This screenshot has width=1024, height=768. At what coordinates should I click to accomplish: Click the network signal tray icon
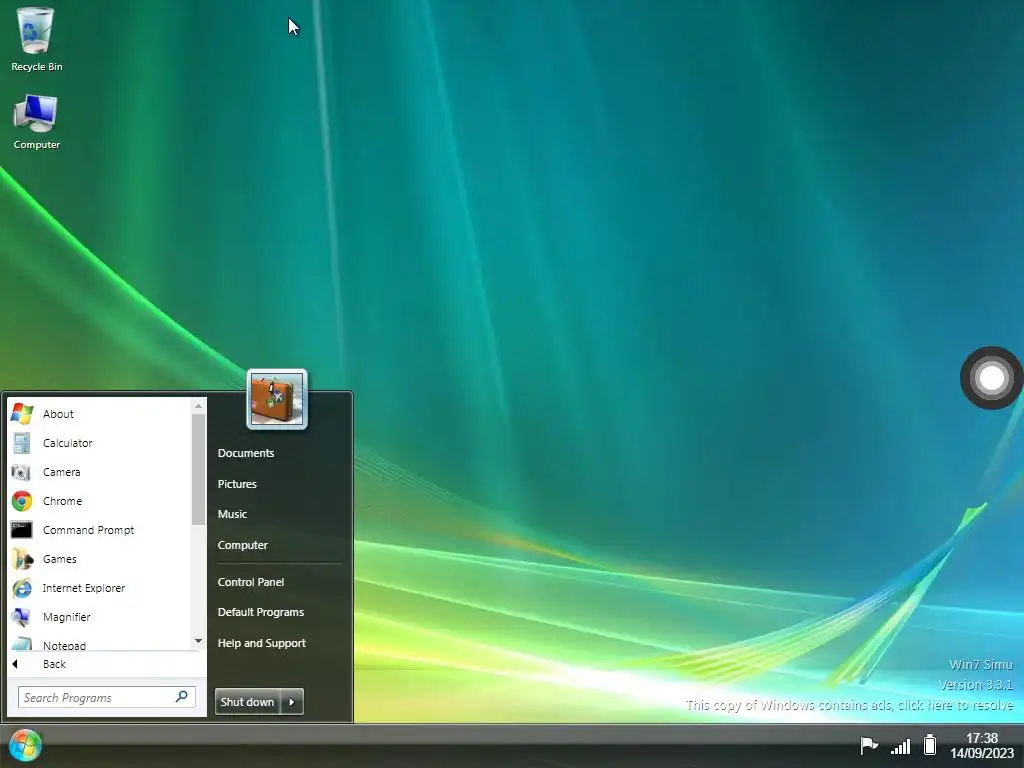coord(901,746)
